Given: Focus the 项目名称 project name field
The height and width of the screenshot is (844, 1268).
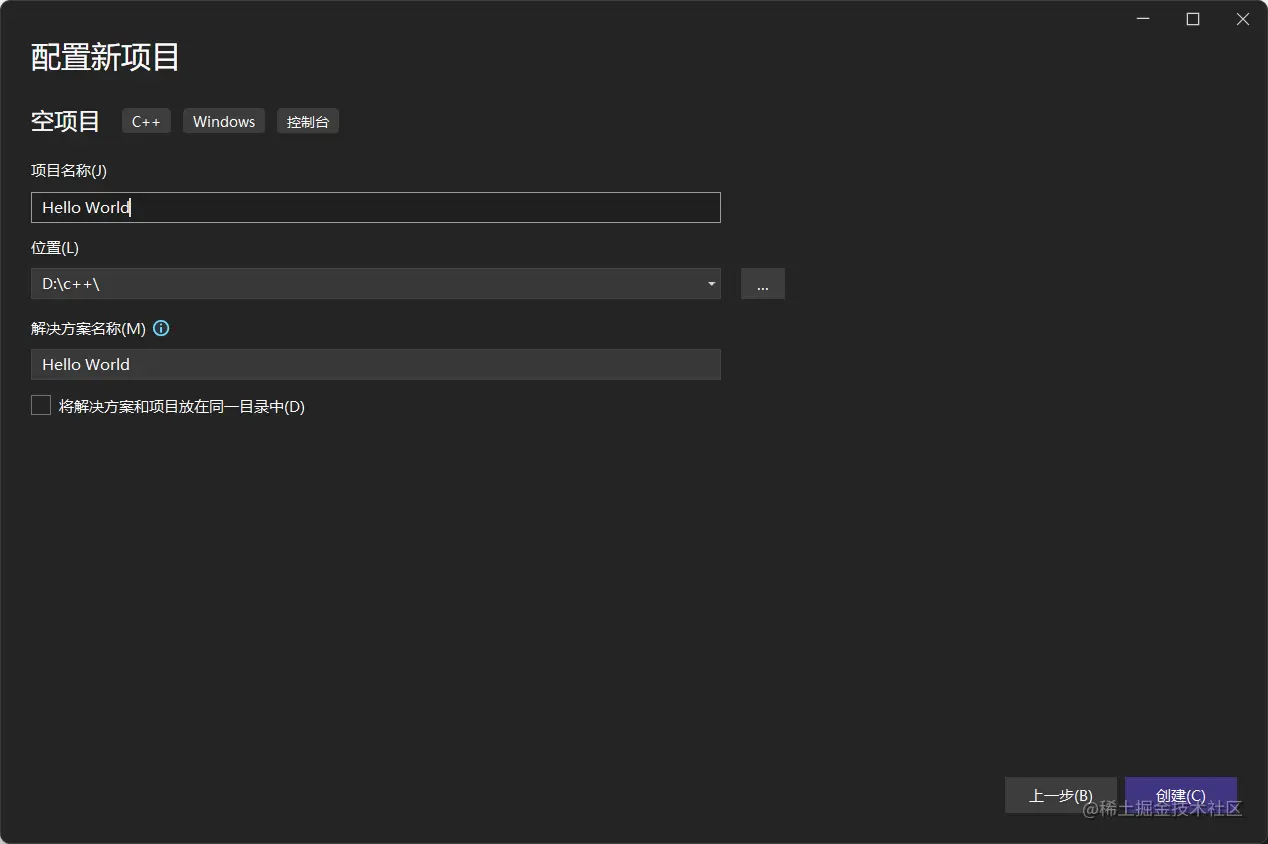Looking at the screenshot, I should pos(376,207).
